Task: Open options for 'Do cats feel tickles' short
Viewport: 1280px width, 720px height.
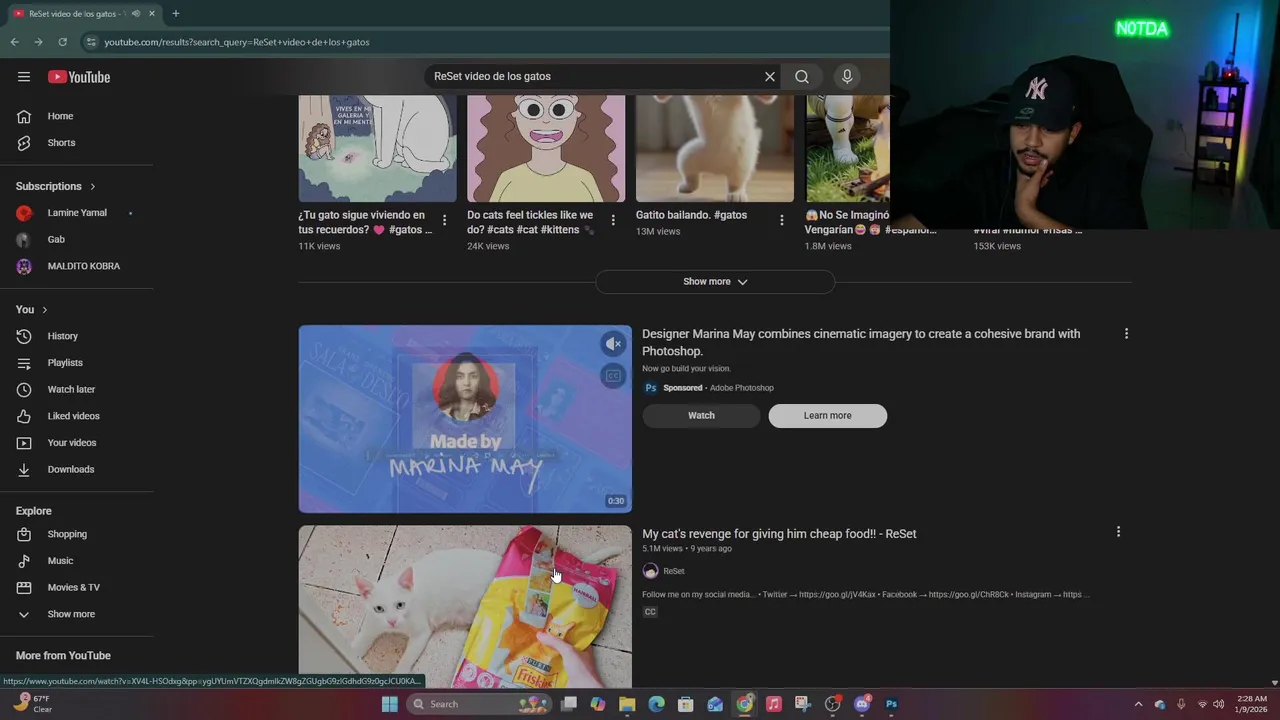Action: pos(613,220)
